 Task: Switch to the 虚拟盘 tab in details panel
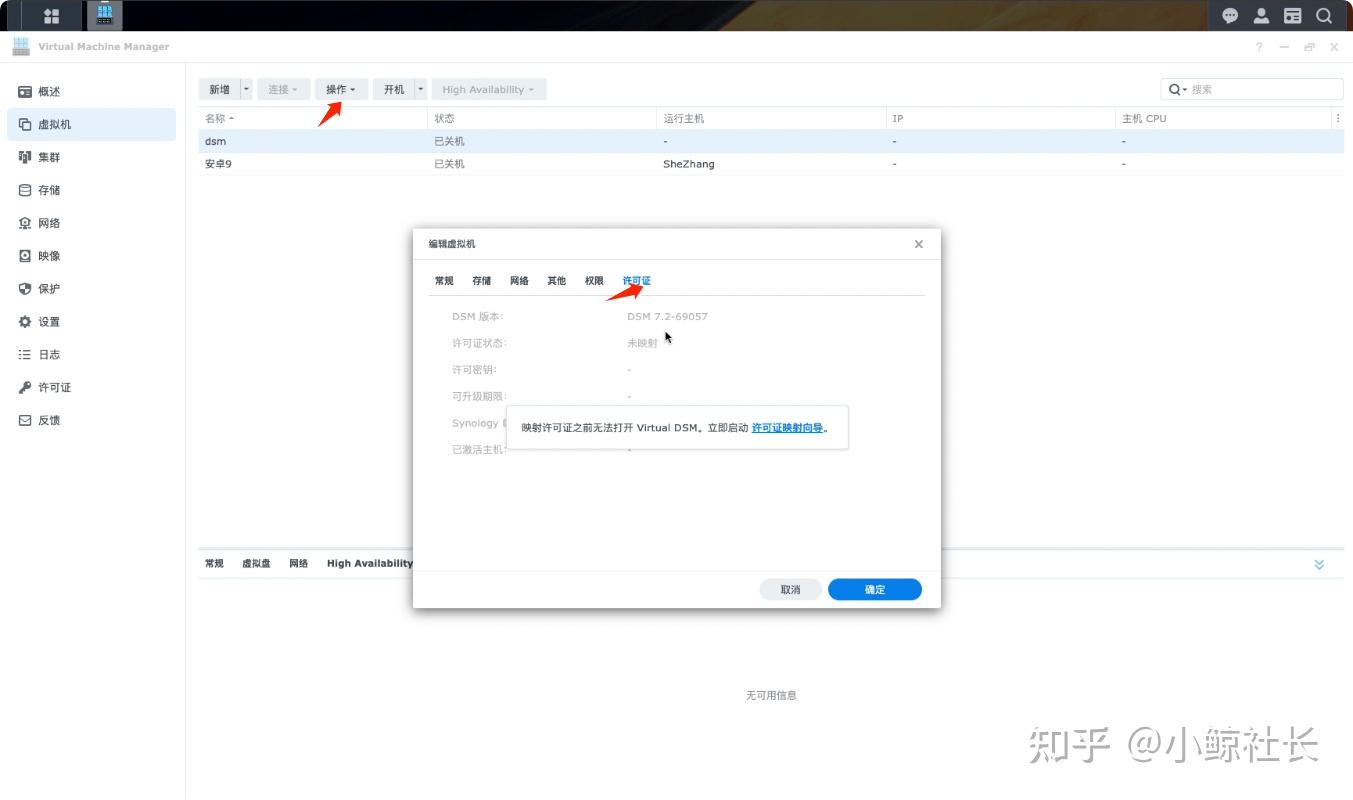(255, 563)
